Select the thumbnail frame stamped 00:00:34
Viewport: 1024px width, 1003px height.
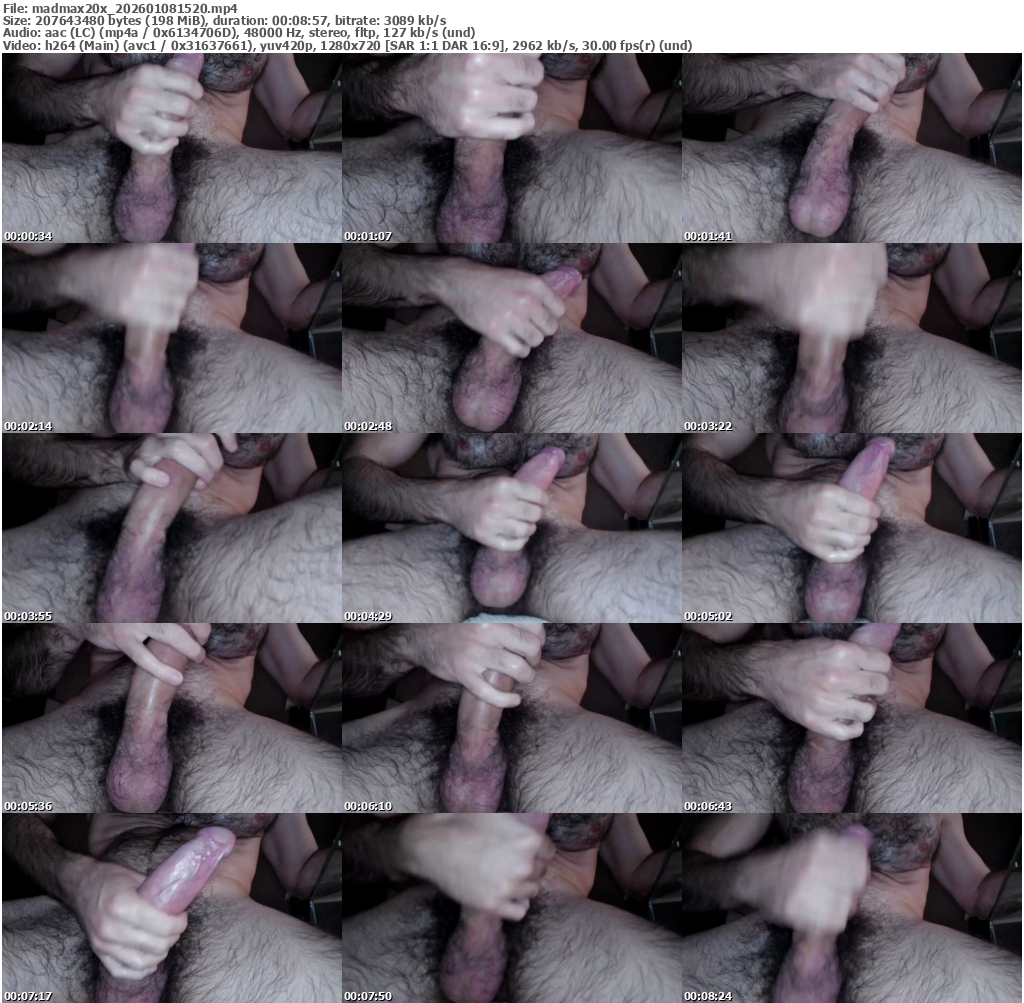pyautogui.click(x=172, y=148)
